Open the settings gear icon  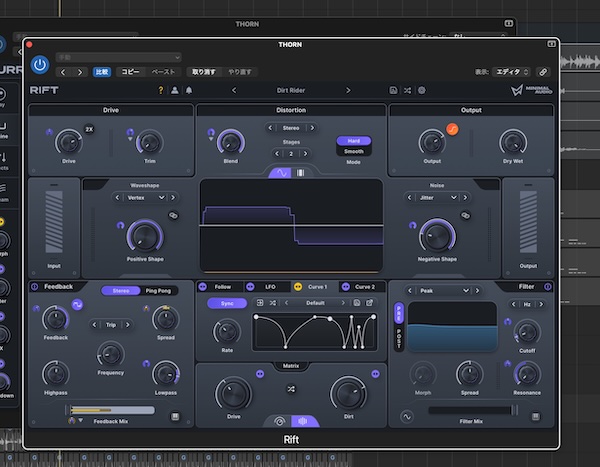422,90
